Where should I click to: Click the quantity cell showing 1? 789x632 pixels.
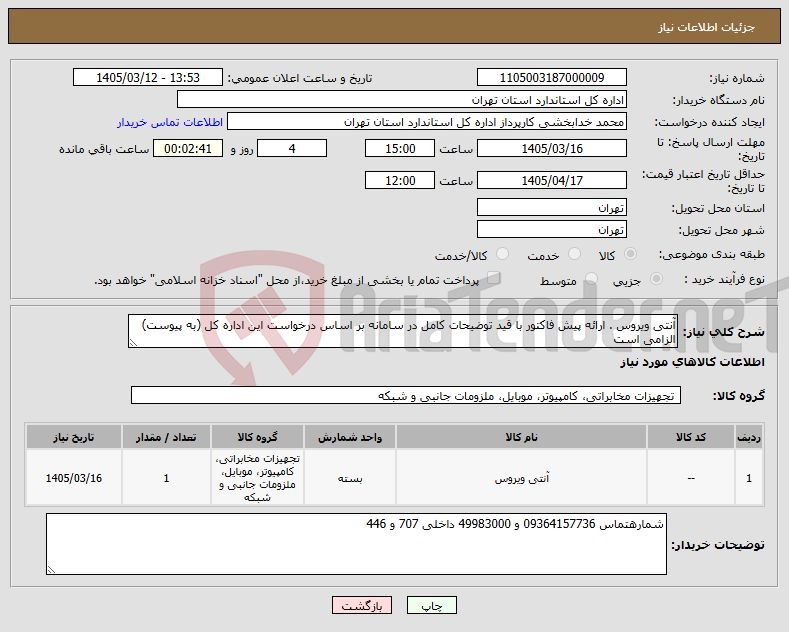166,478
